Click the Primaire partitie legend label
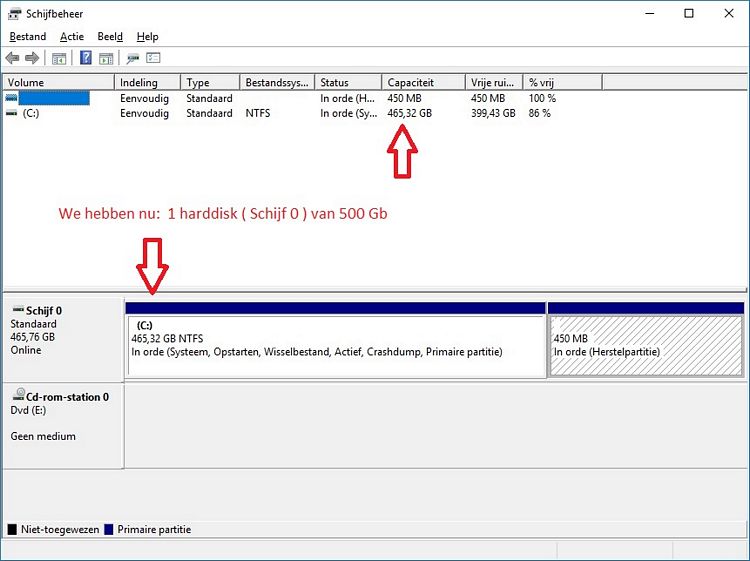750x561 pixels. pos(154,529)
